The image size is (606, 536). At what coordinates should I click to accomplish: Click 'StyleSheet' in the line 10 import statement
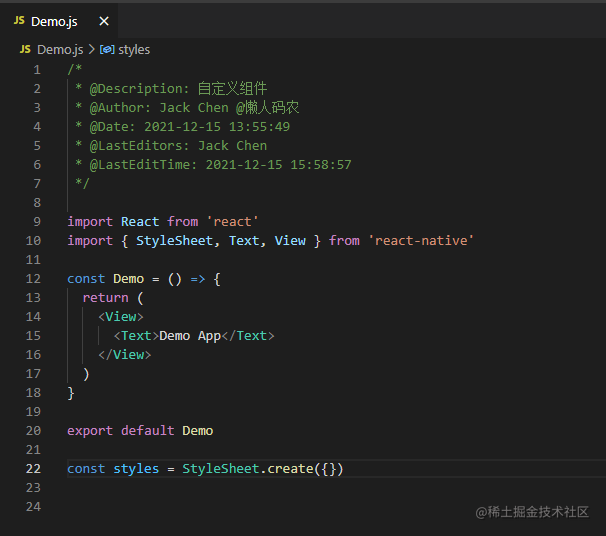[x=174, y=241]
